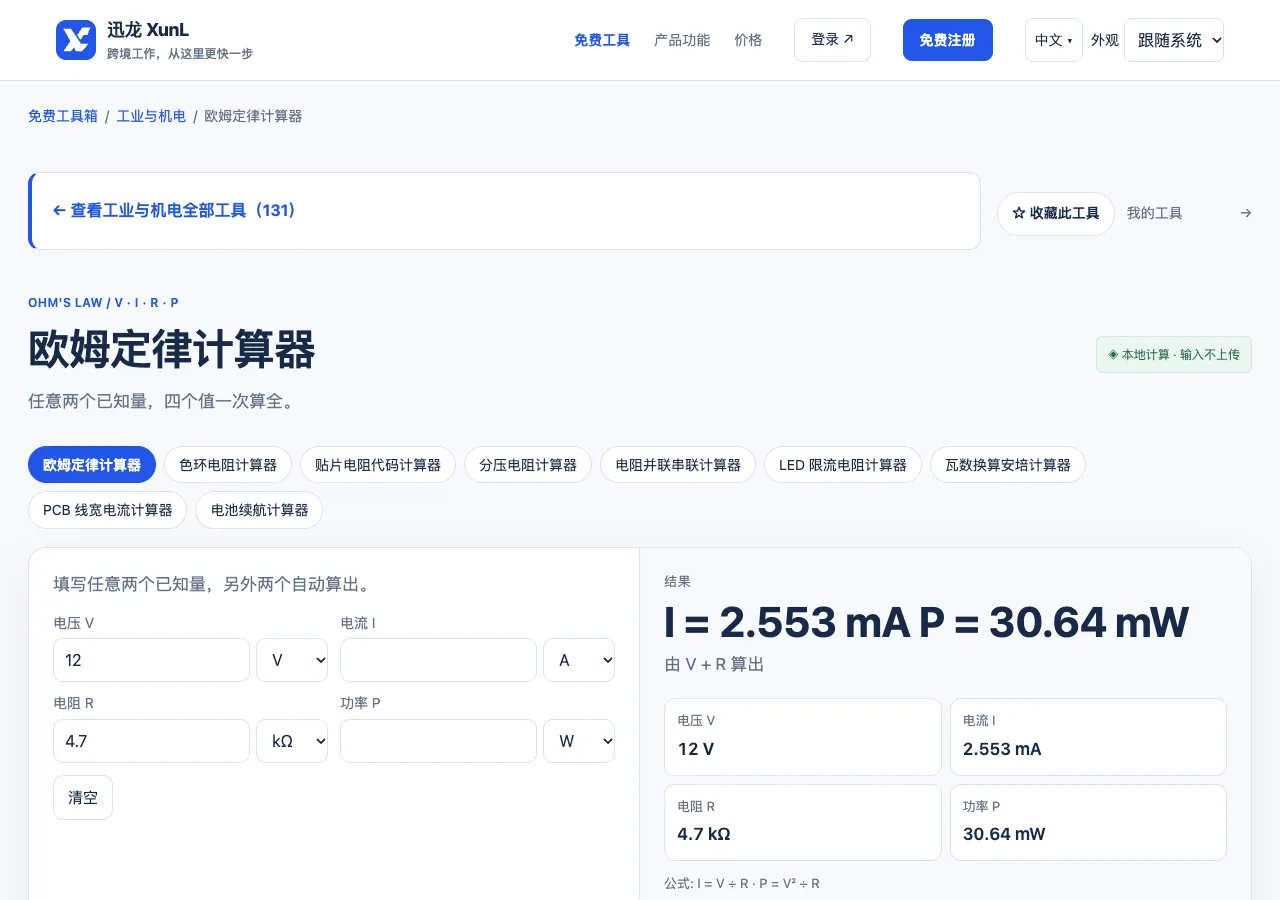Screen dimensions: 1280x900
Task: Open the current unit dropdown showing A
Action: coord(579,660)
